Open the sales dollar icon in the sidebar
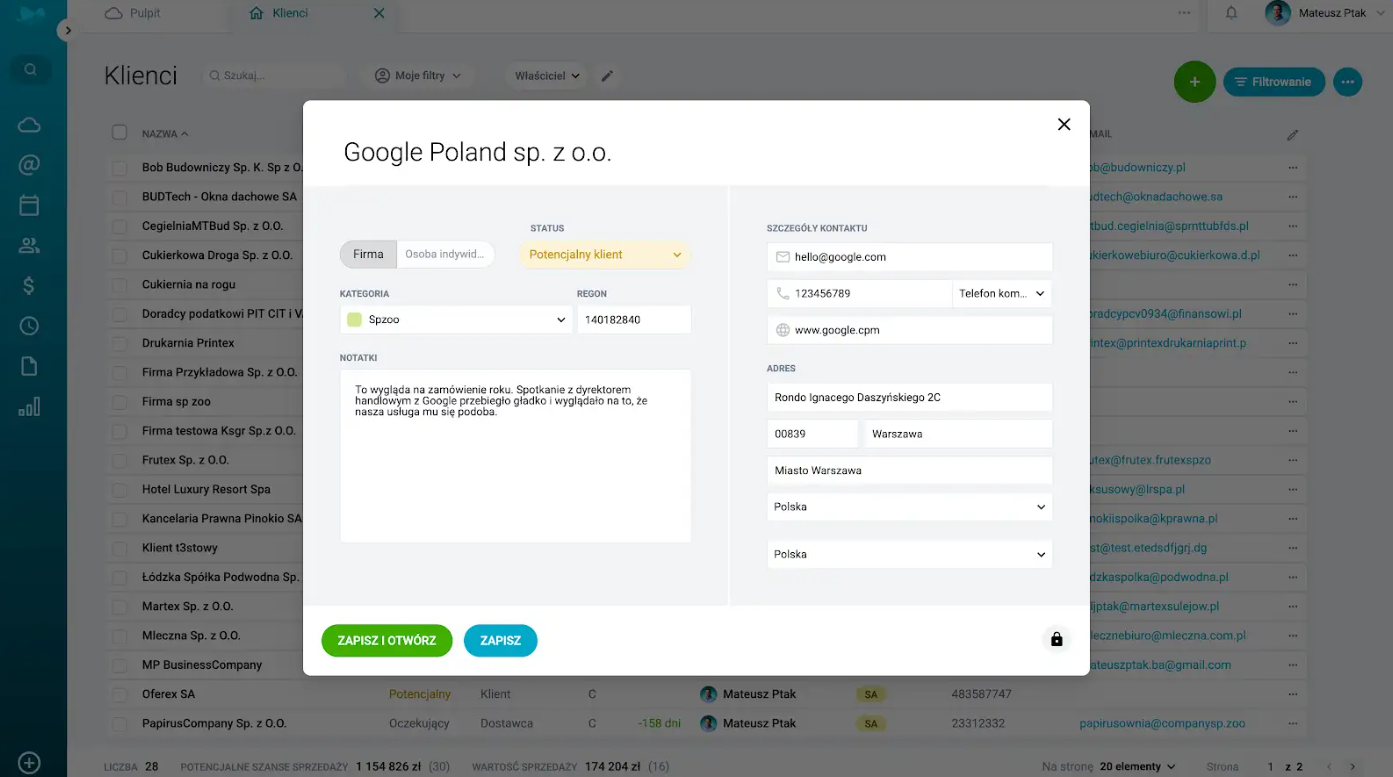 point(29,286)
